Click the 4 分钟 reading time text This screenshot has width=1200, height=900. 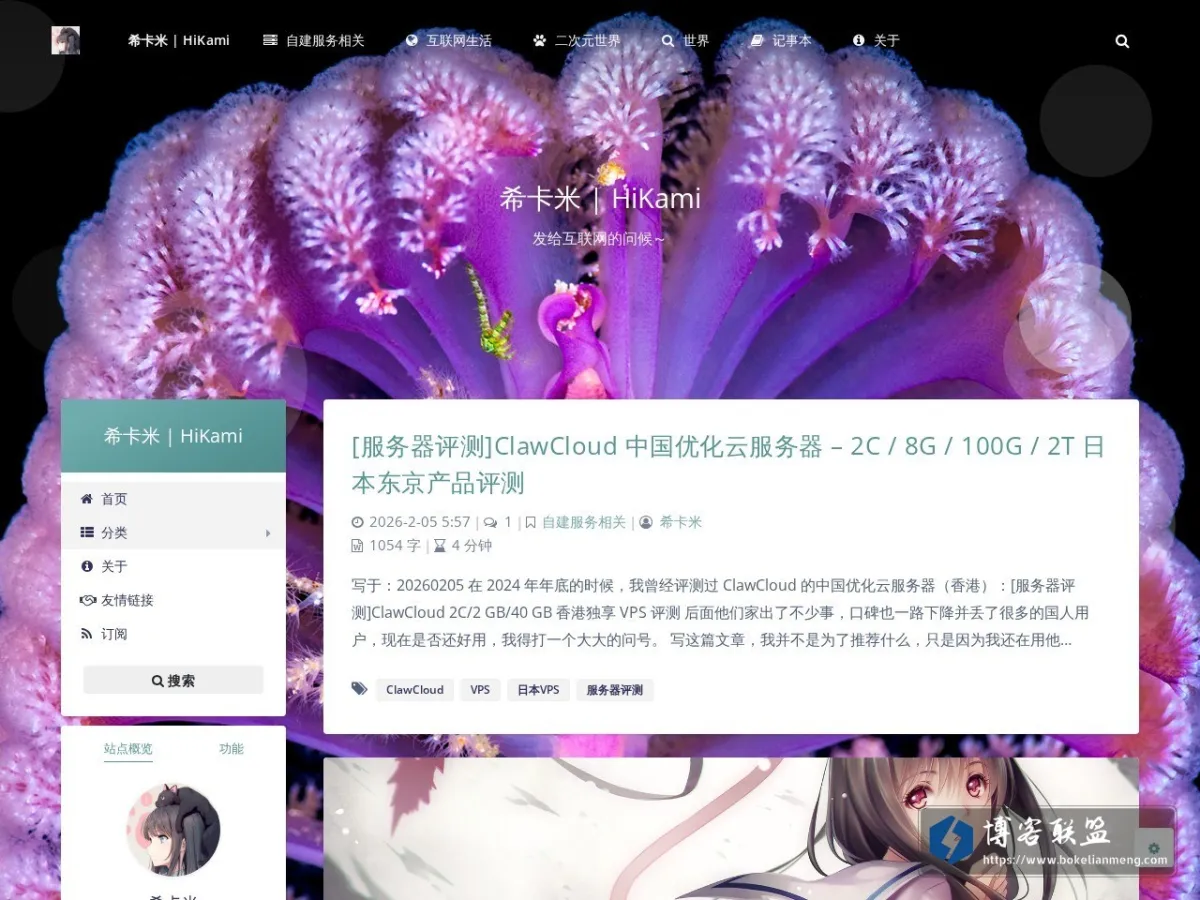pos(472,546)
